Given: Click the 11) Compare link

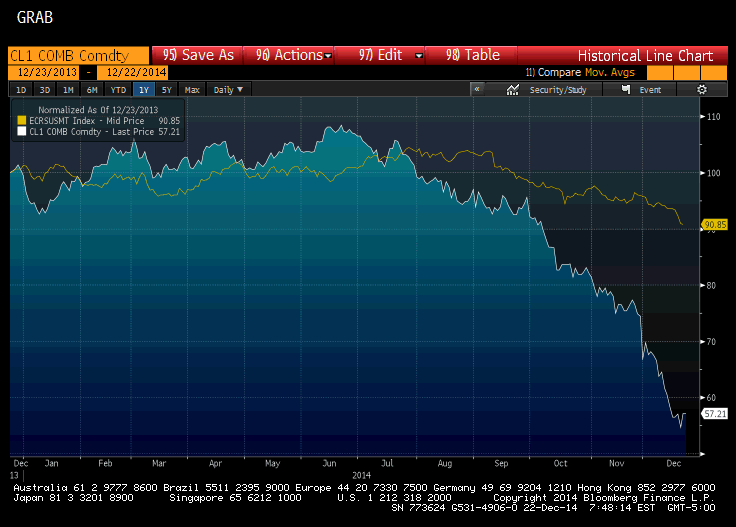Looking at the screenshot, I should pyautogui.click(x=553, y=72).
